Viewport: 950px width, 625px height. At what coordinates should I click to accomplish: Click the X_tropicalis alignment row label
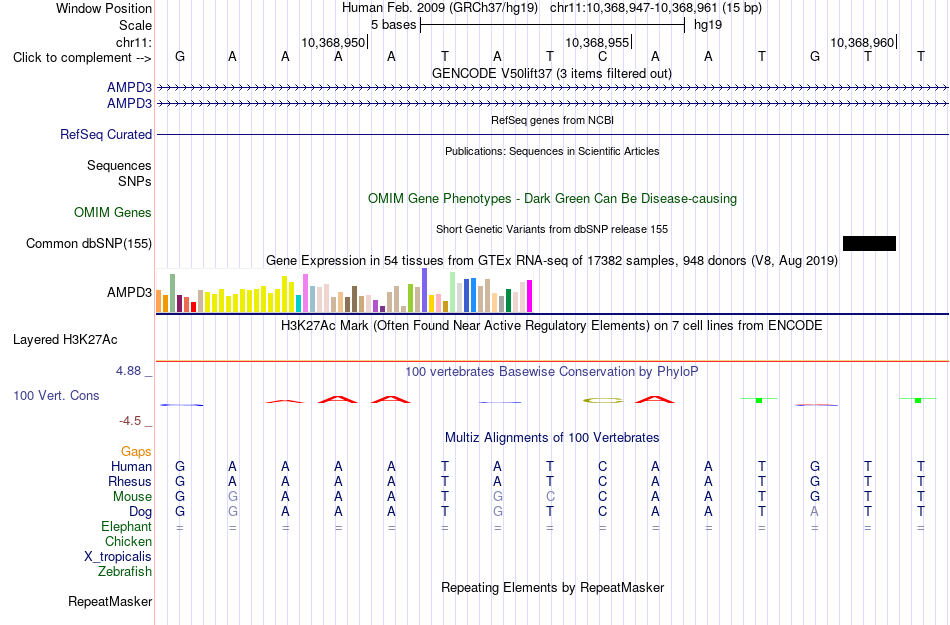pos(118,557)
